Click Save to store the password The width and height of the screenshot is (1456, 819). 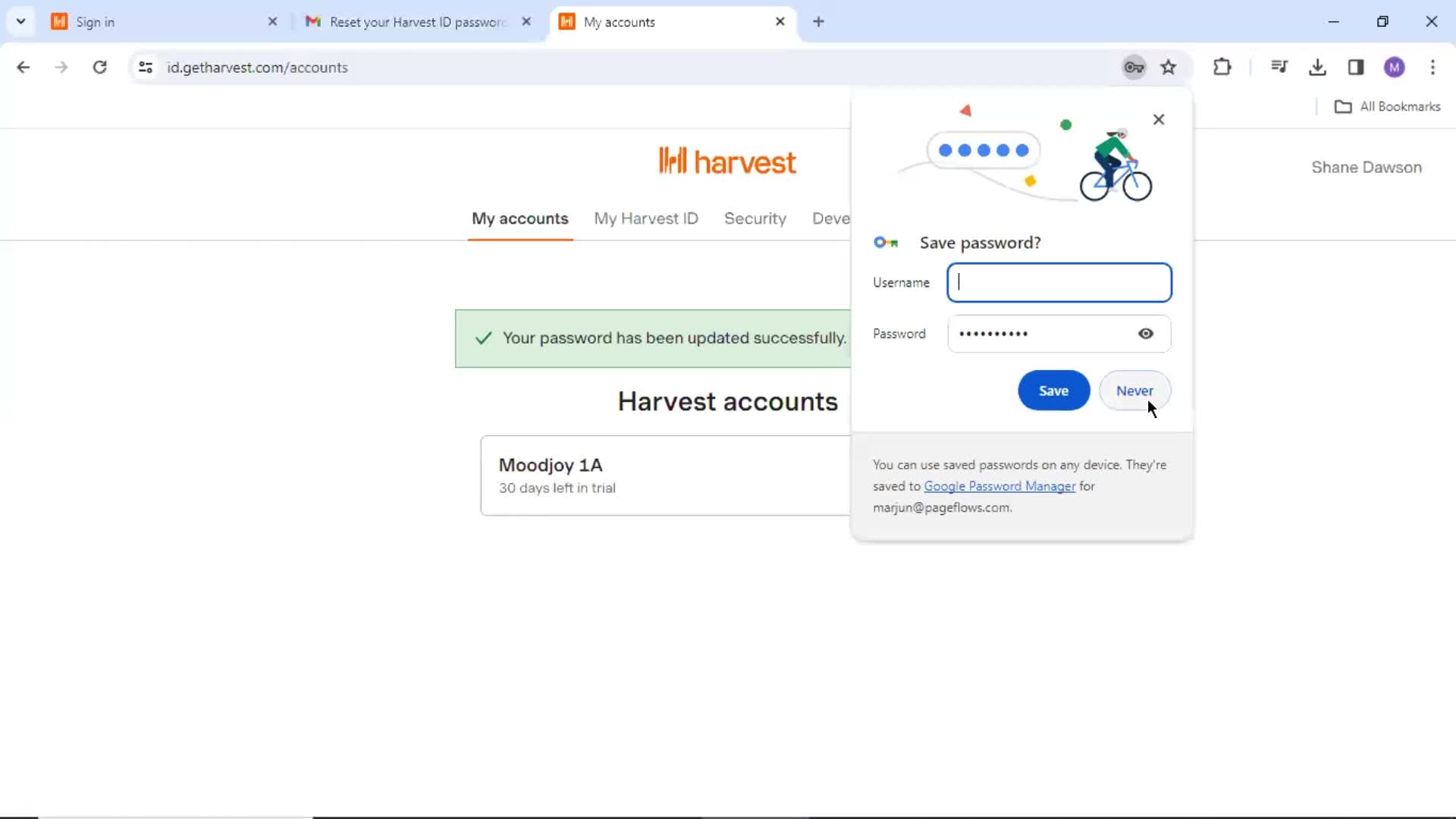point(1053,390)
